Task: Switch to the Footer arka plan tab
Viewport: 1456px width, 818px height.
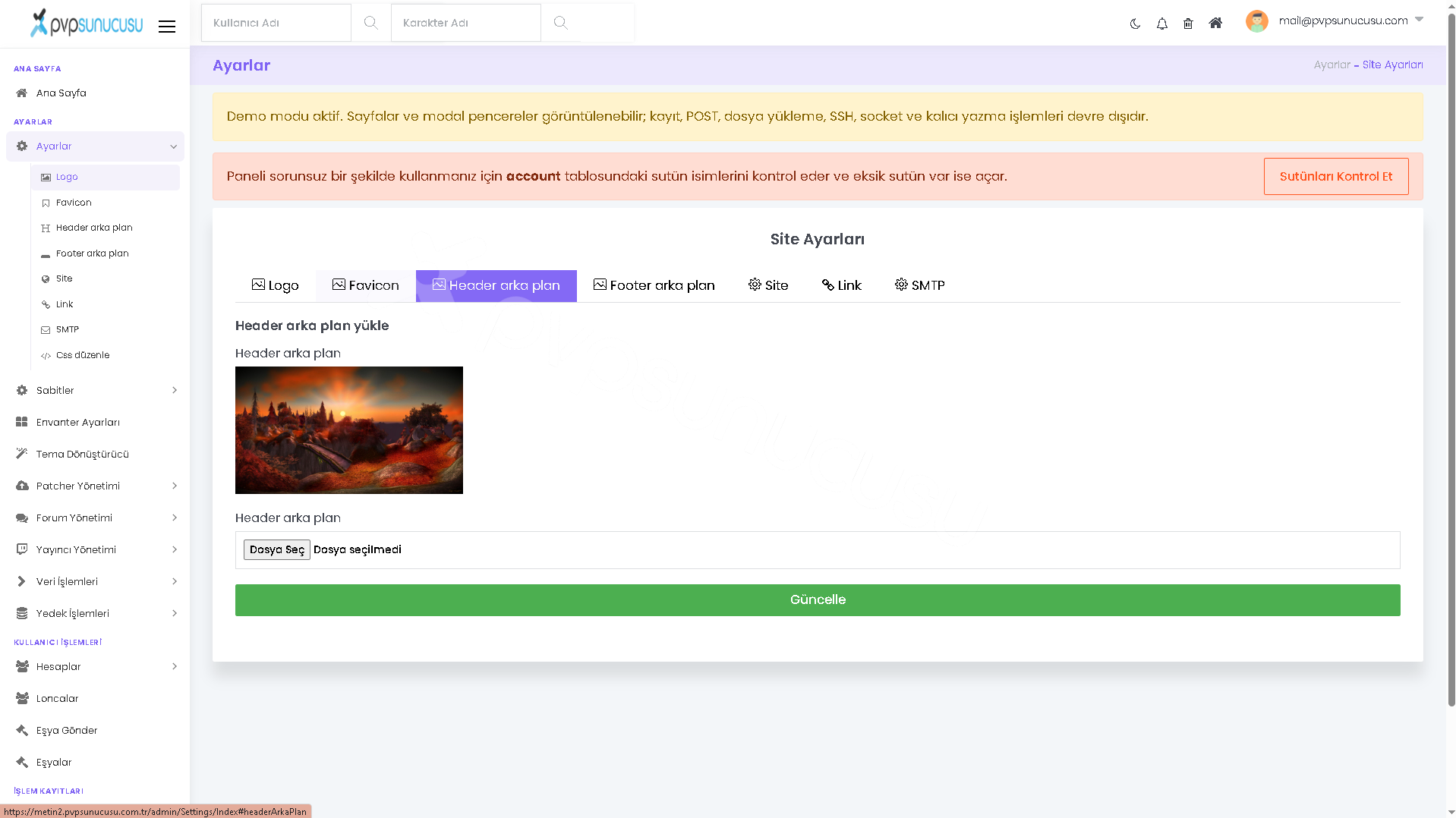Action: [654, 286]
